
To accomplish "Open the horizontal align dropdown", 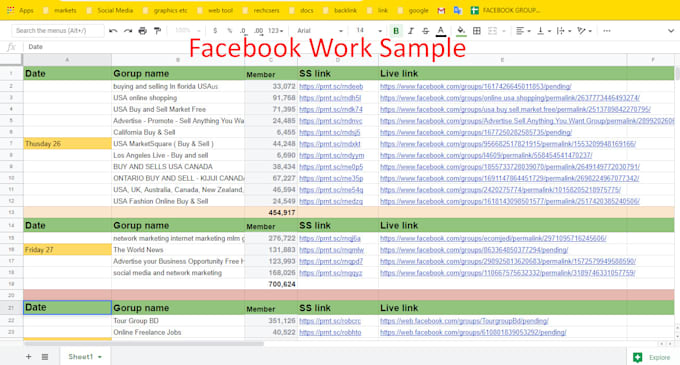I will pos(523,31).
